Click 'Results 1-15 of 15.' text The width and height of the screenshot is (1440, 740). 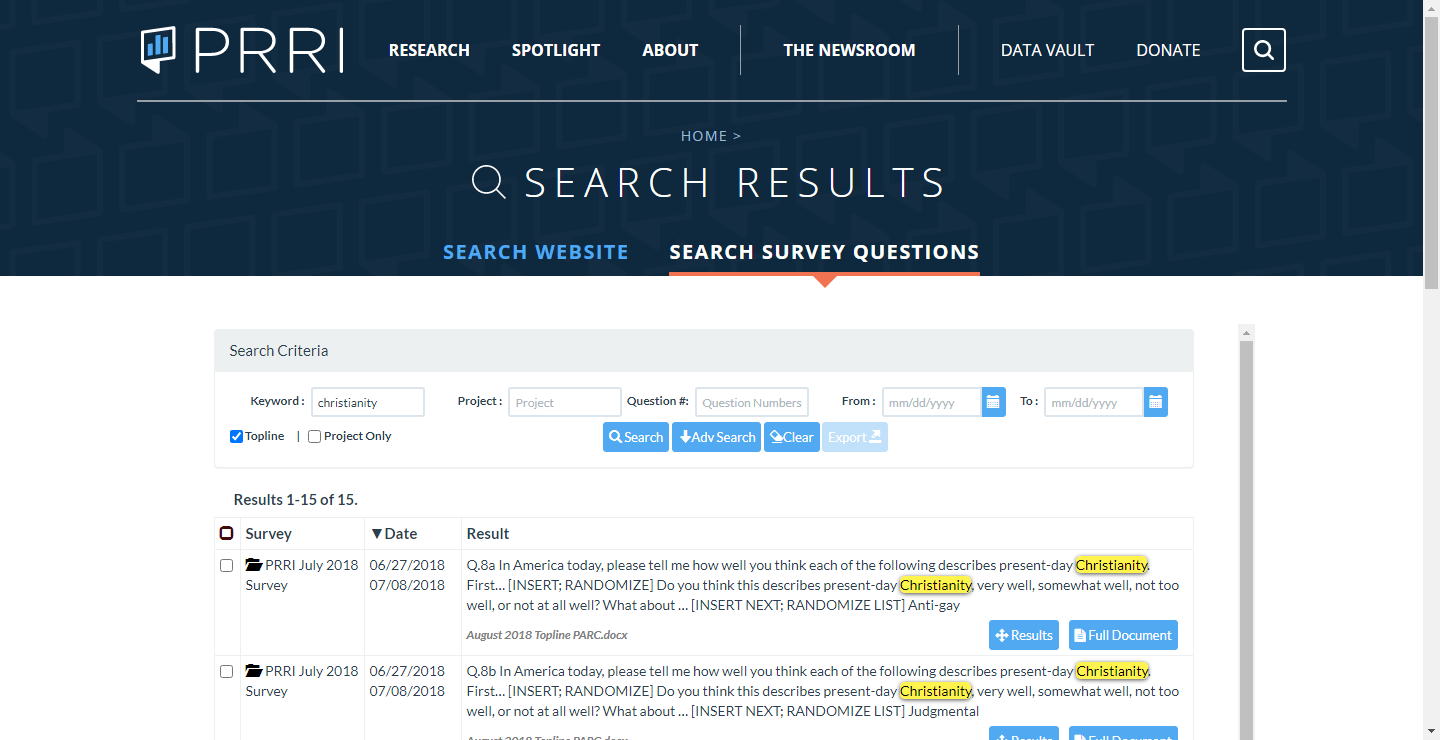[x=296, y=499]
